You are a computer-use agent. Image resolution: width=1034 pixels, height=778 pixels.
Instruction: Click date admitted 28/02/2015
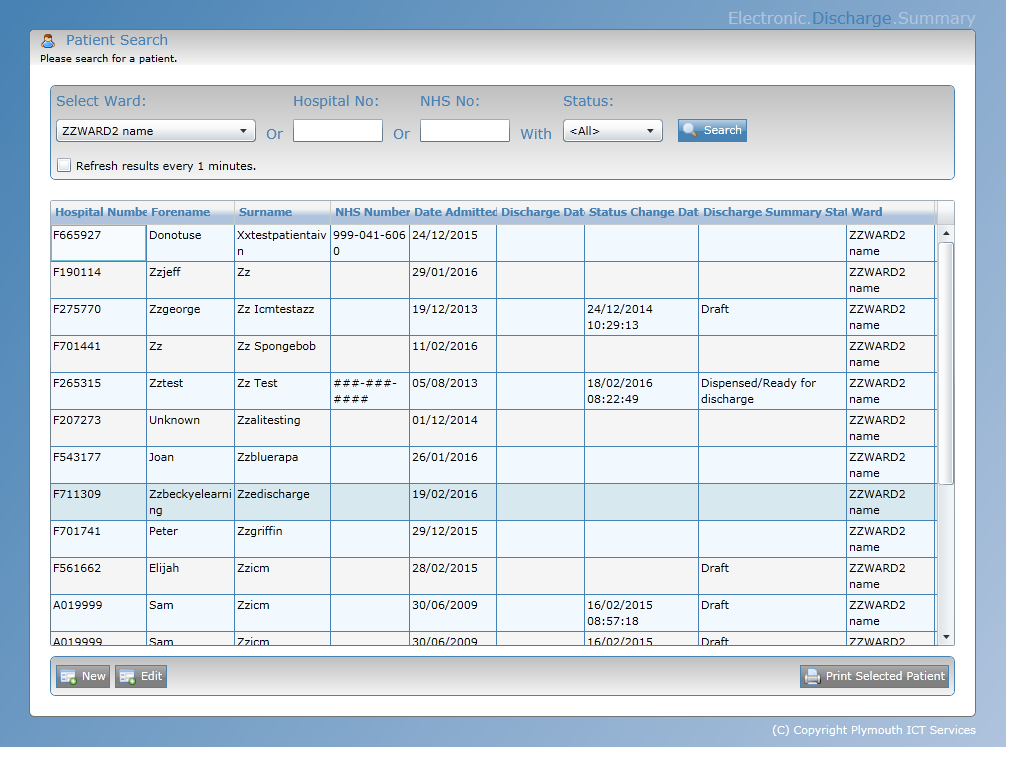445,568
